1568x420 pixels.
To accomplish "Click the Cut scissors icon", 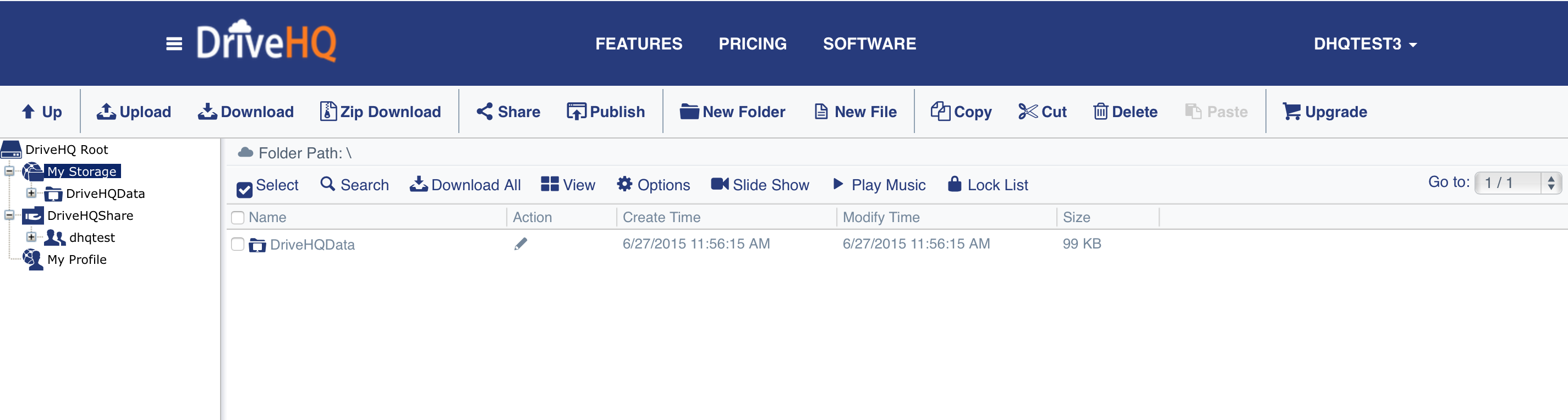I will [1028, 112].
